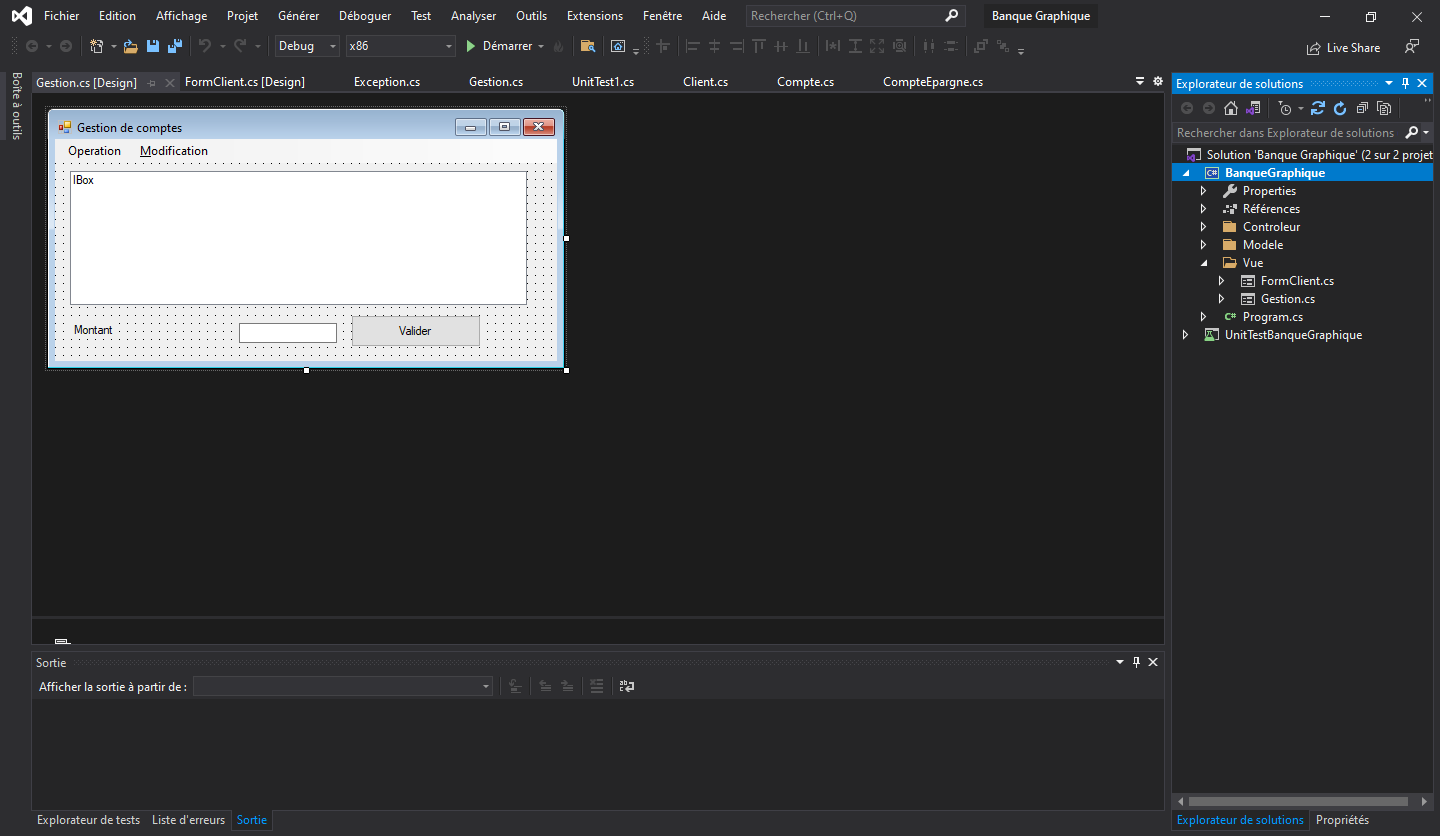Image resolution: width=1440 pixels, height=836 pixels.
Task: Open the Operation menu in the form designer
Action: coord(94,151)
